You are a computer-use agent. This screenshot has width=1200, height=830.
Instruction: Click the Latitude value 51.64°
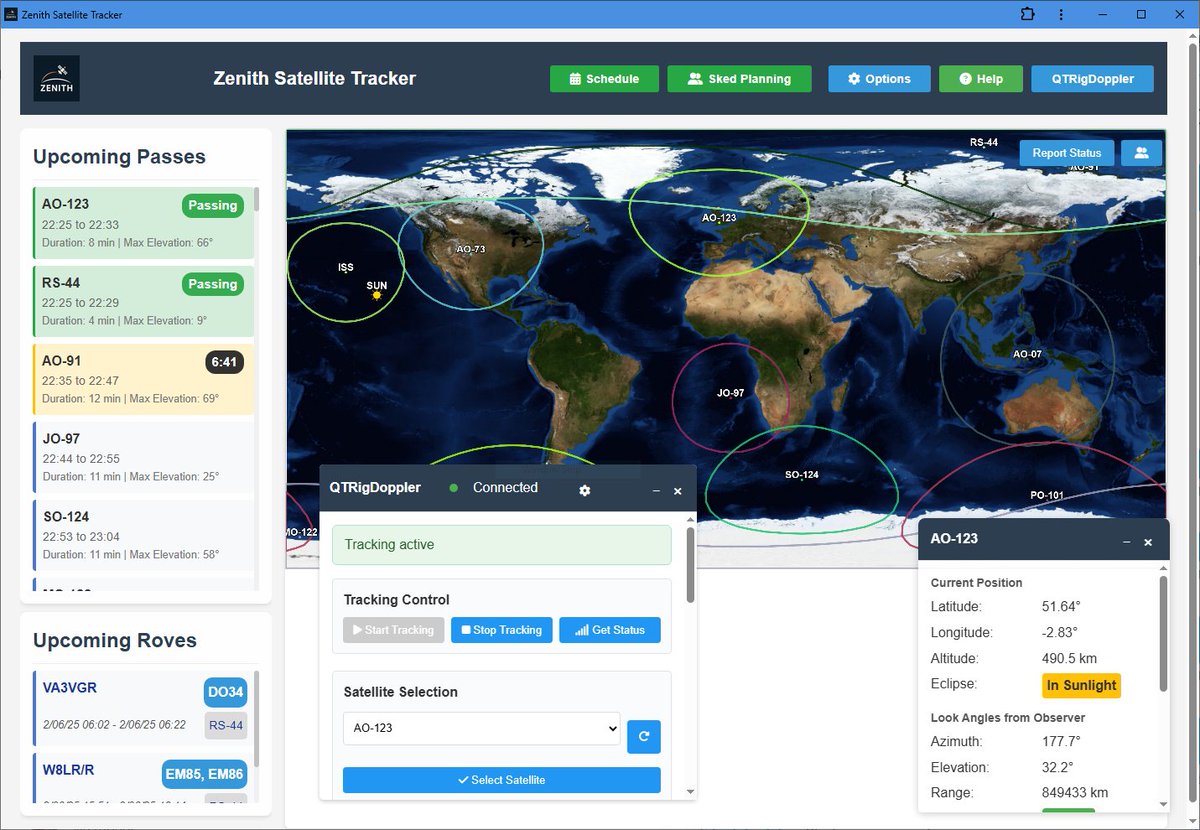coord(1061,607)
